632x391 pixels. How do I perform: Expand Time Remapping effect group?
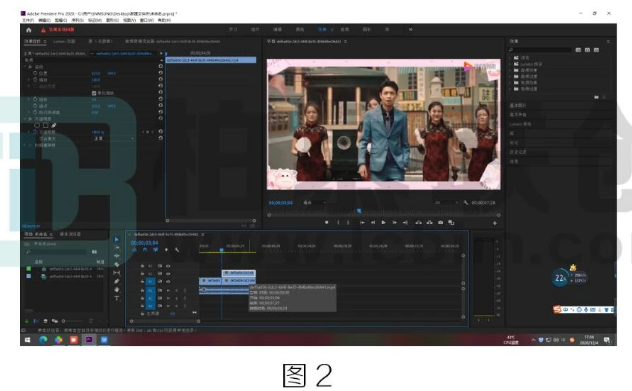tap(25, 145)
